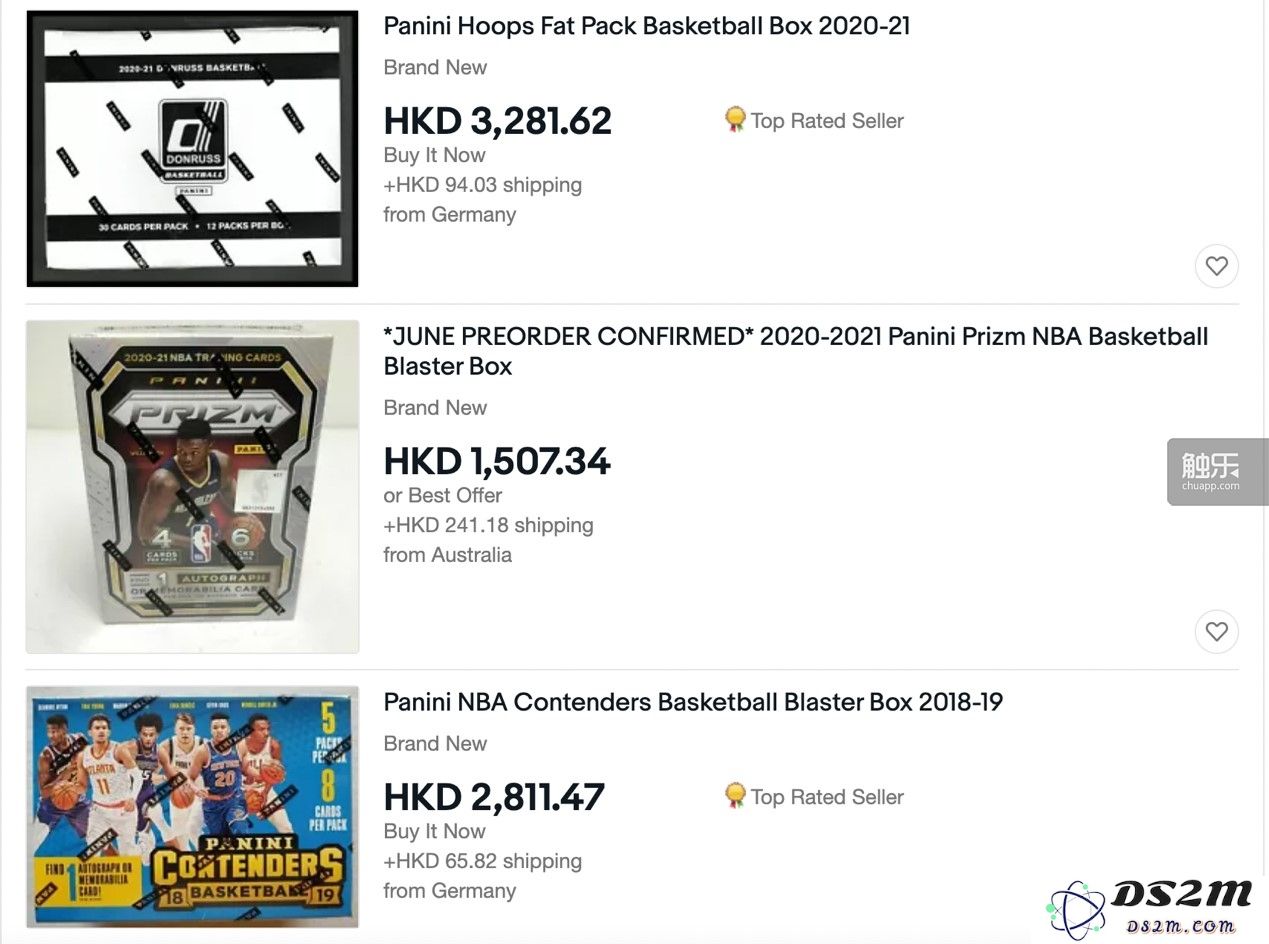The width and height of the screenshot is (1269, 944).
Task: Click price HKD 2,811.47
Action: [494, 797]
